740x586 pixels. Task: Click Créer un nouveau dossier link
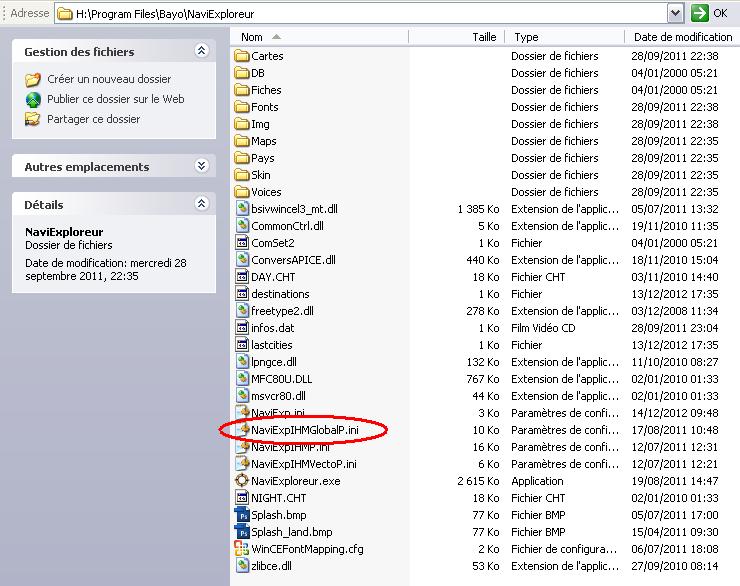(x=109, y=79)
